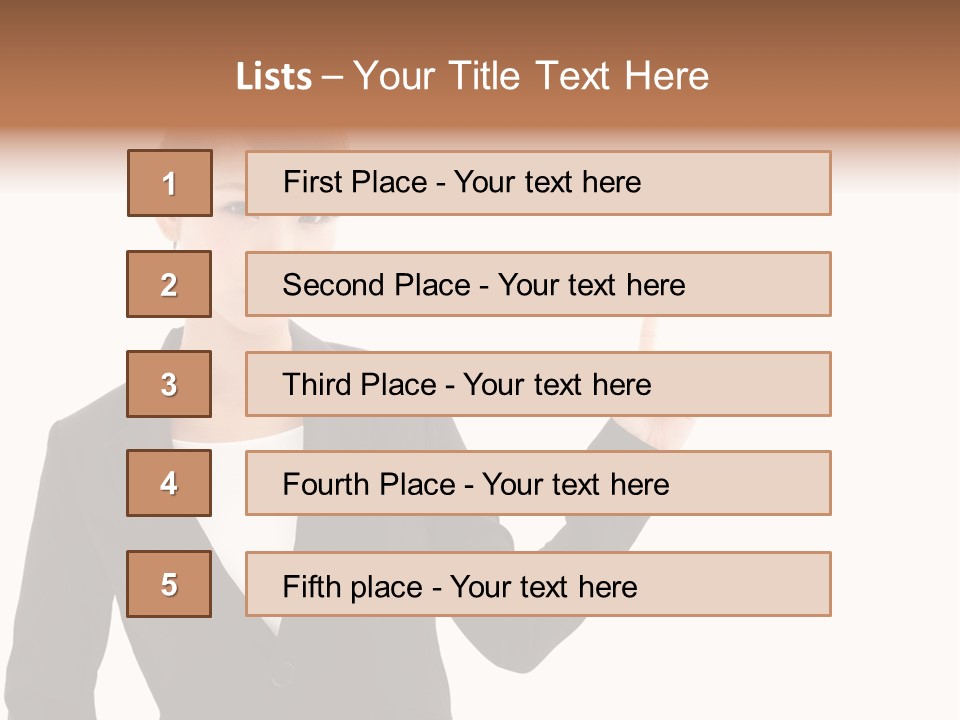960x720 pixels.
Task: Select the number 3 box
Action: 169,384
